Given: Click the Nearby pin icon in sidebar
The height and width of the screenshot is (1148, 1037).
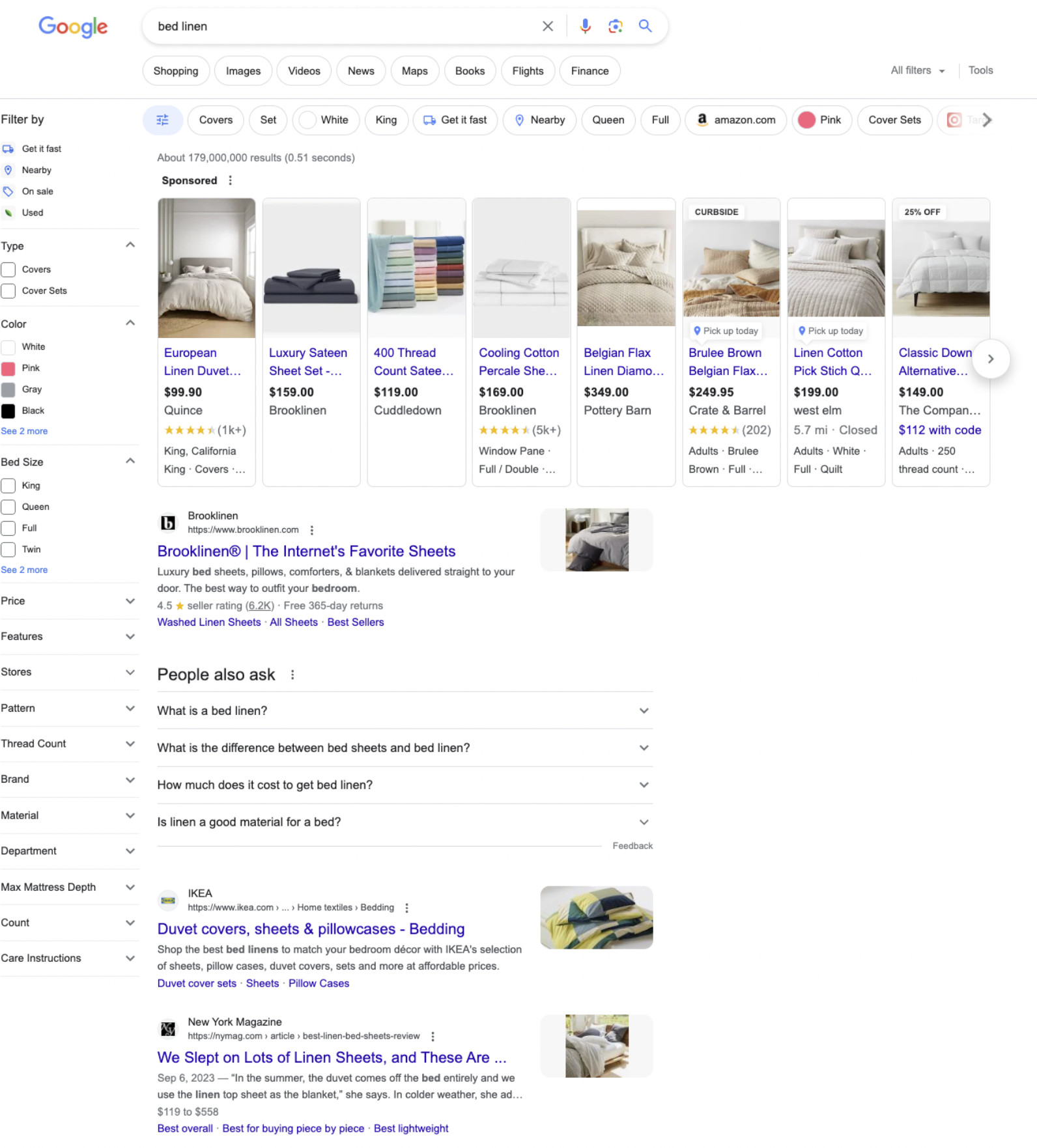Looking at the screenshot, I should click(x=8, y=170).
